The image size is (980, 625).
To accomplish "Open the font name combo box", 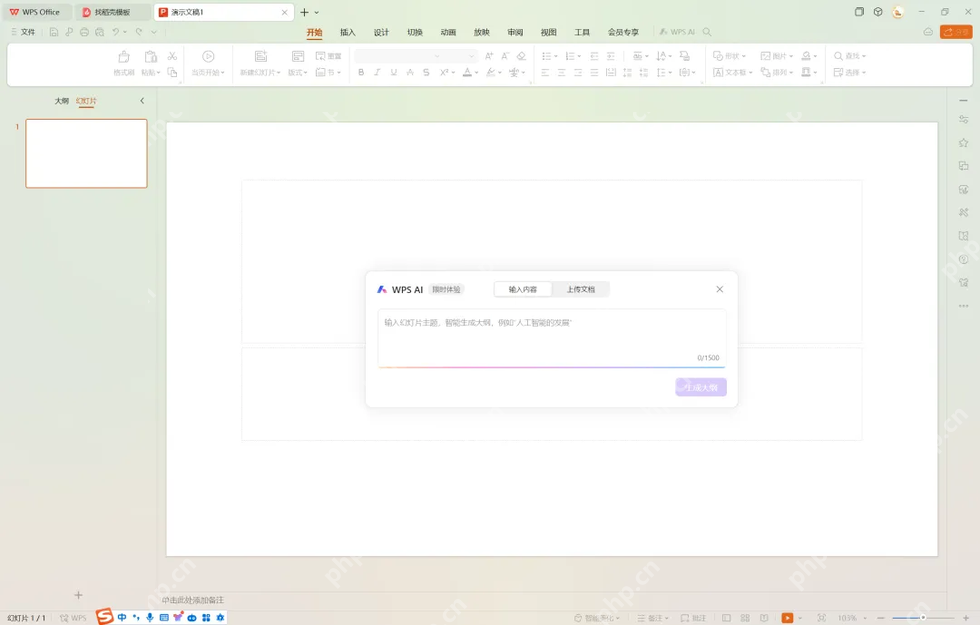I will click(x=398, y=56).
